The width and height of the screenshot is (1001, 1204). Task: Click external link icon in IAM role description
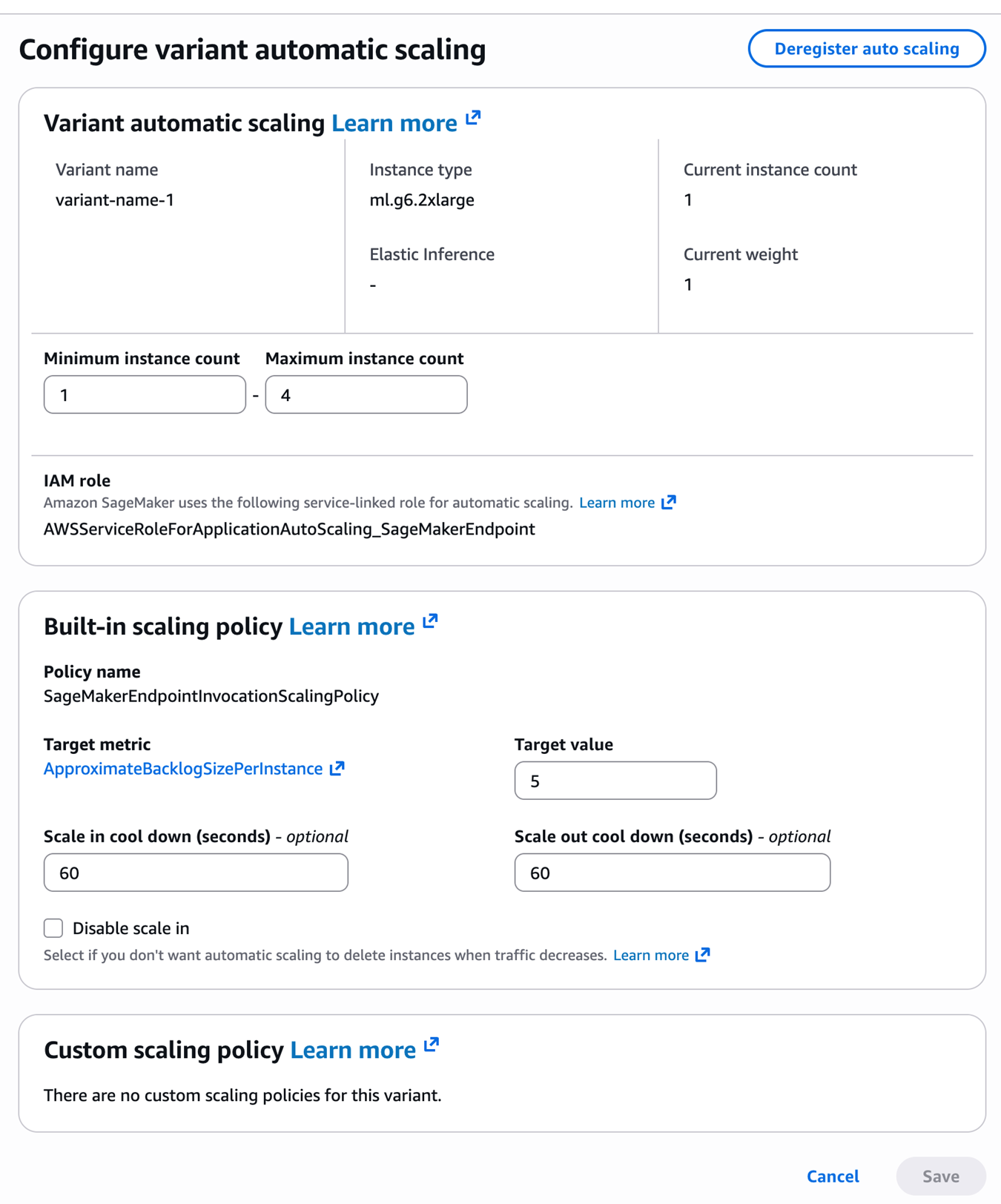click(x=669, y=503)
